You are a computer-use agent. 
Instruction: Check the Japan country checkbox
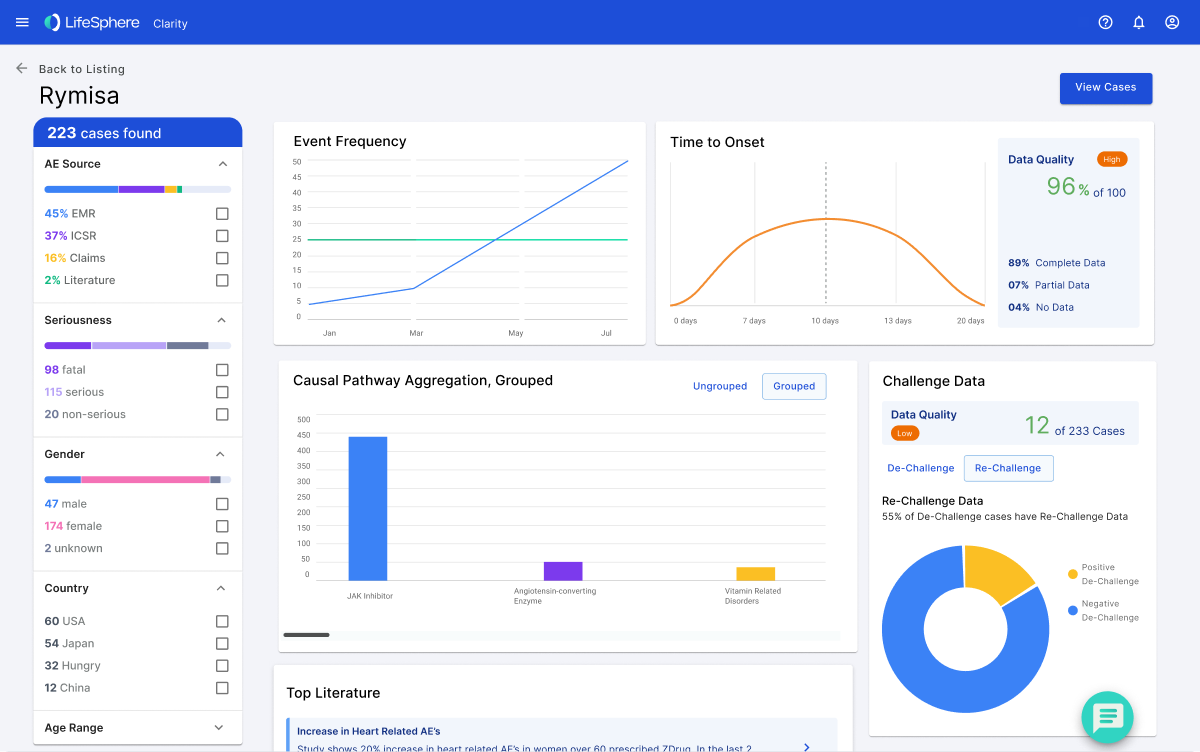(222, 643)
